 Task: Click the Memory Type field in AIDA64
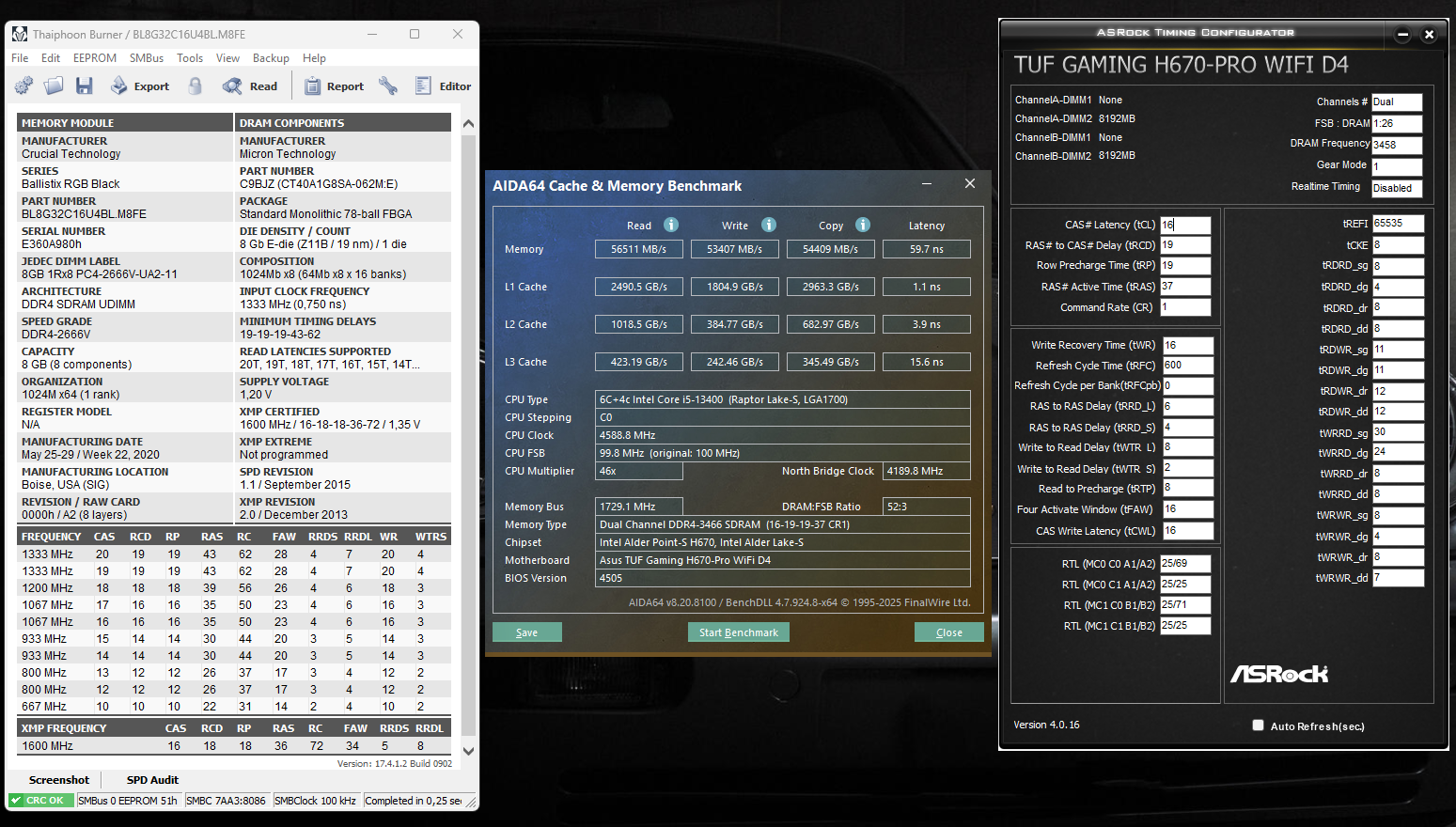783,524
